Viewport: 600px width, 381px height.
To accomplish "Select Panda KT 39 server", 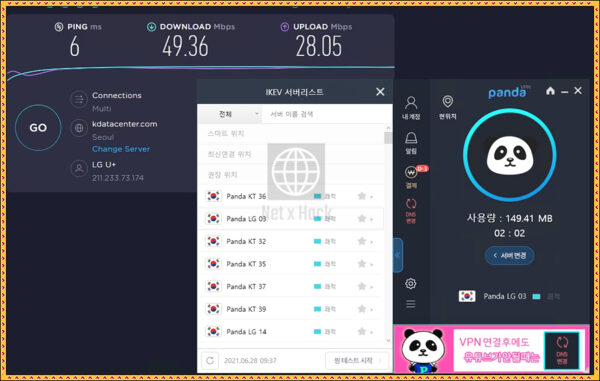I will tap(292, 309).
